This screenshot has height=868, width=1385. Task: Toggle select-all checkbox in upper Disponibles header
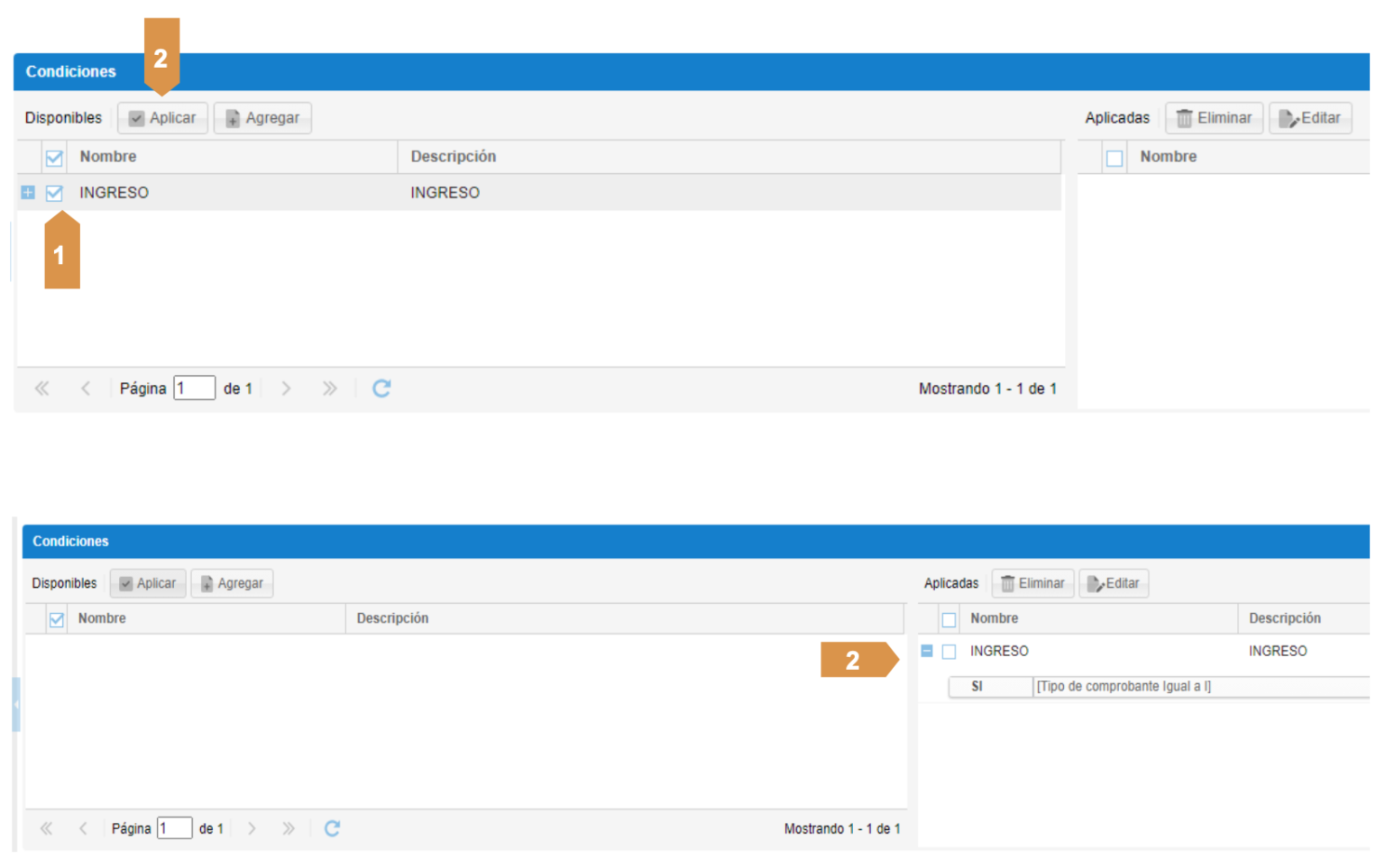point(54,158)
